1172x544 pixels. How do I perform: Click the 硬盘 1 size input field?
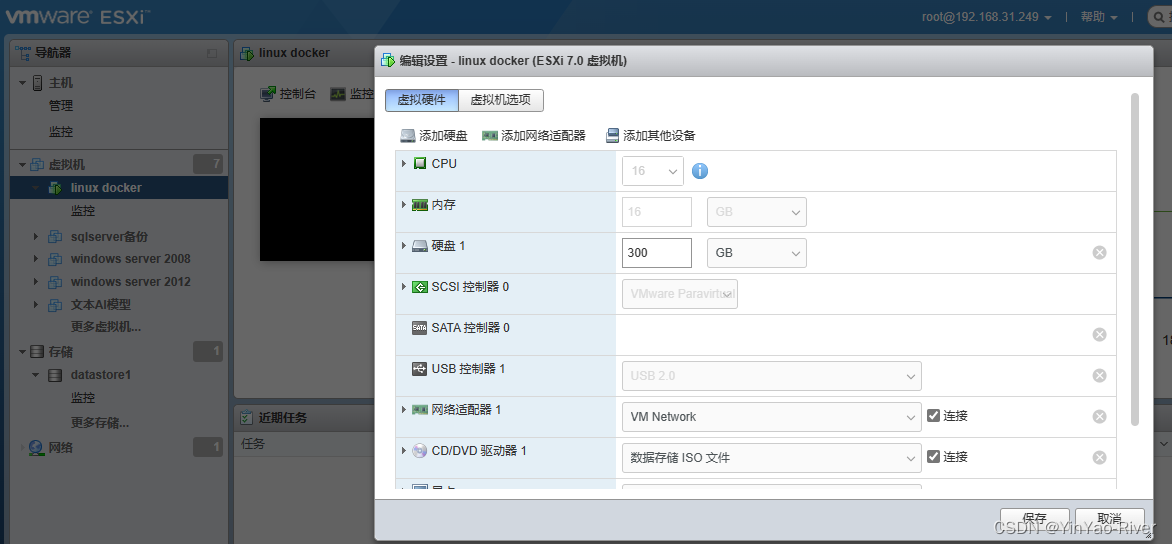click(x=657, y=253)
